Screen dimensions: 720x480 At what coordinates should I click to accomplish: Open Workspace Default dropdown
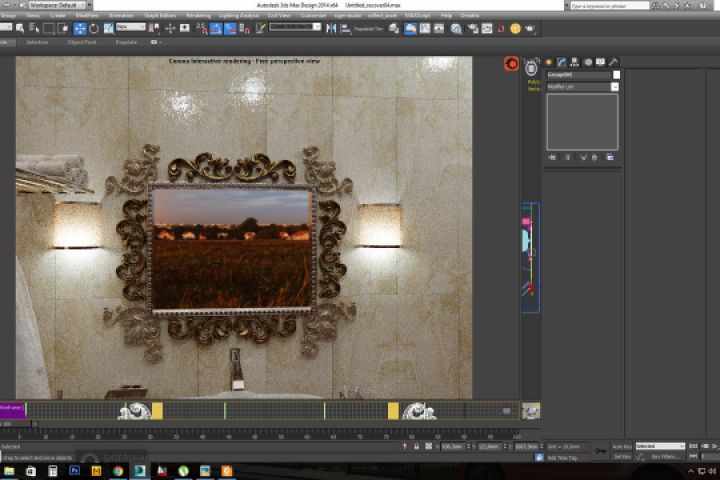pyautogui.click(x=58, y=5)
